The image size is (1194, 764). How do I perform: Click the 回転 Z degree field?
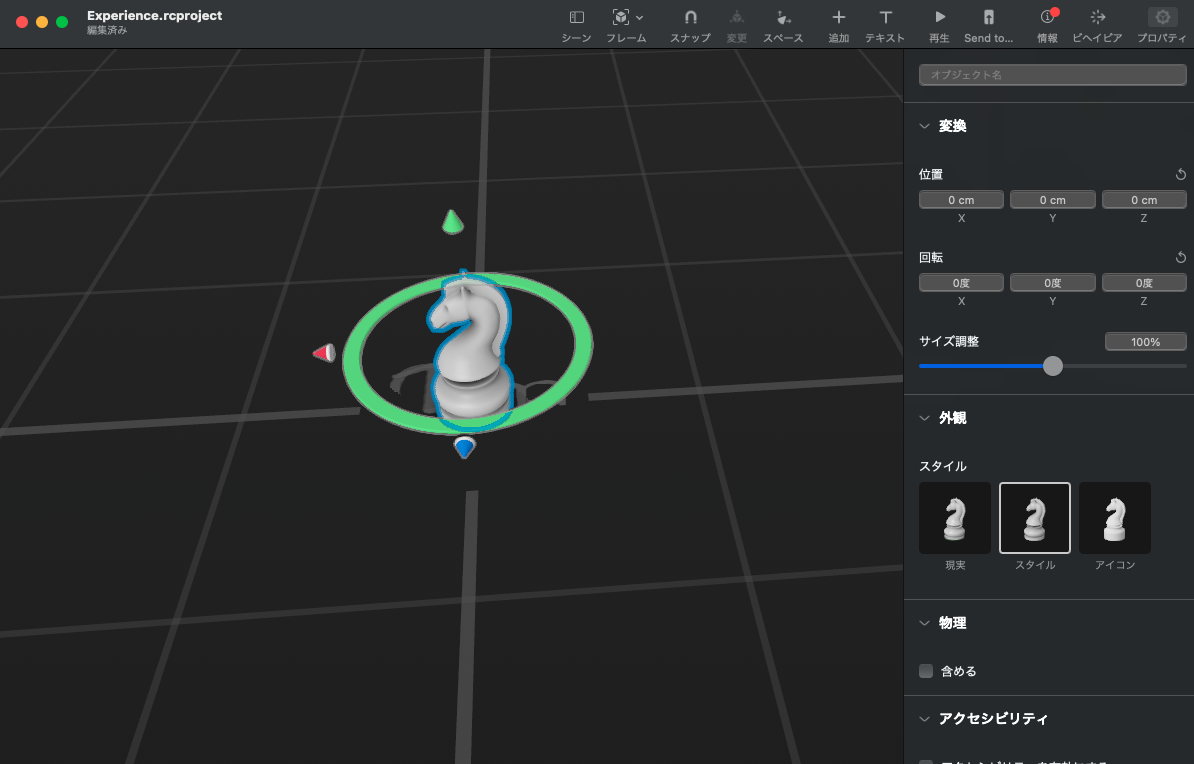(x=1144, y=283)
